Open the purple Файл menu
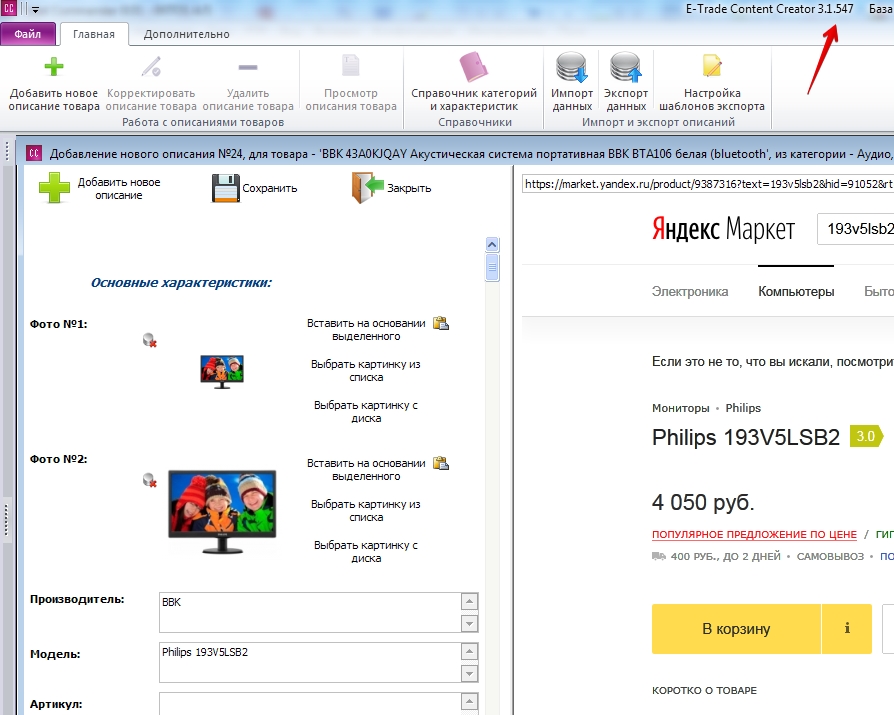 (x=27, y=34)
